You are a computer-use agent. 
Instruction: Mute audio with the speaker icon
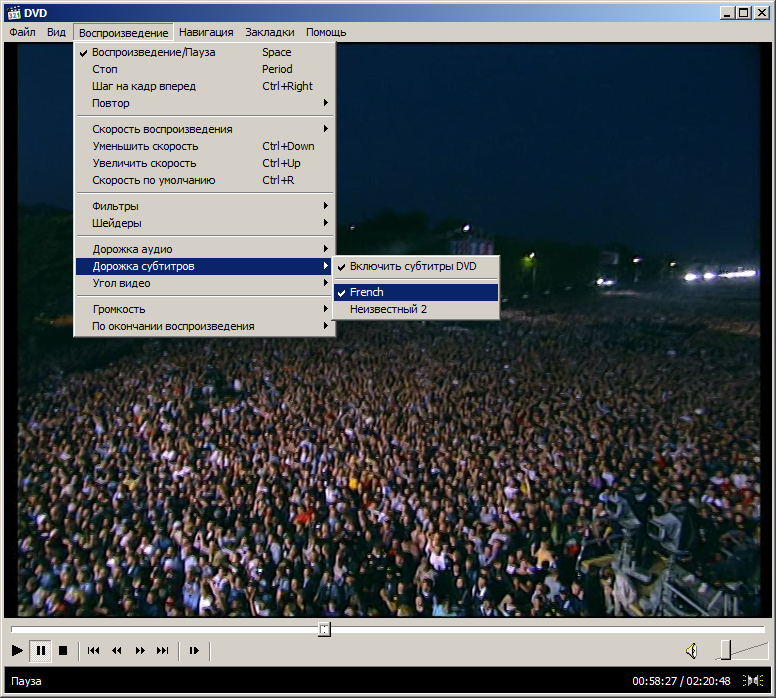tap(691, 651)
